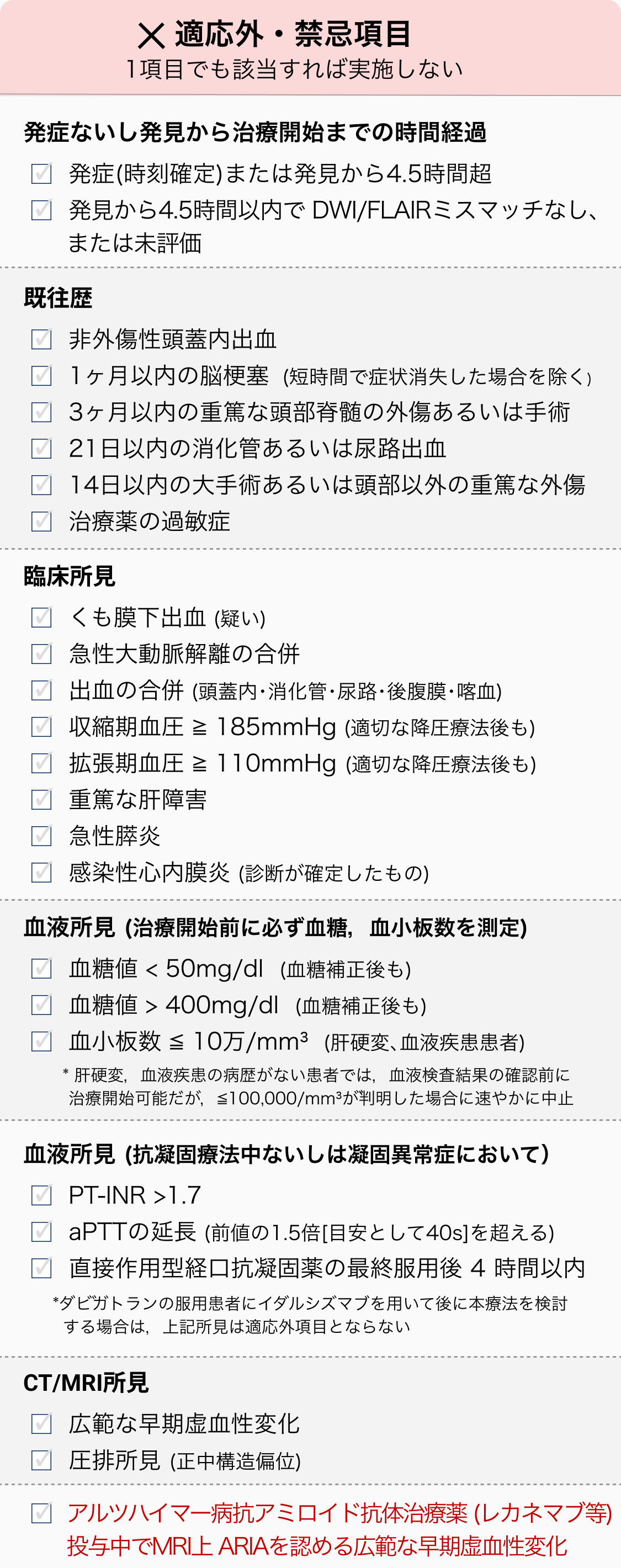This screenshot has width=621, height=1568.
Task: Toggle checkbox for 21日以内の消化管あるいは尿路出血
Action: pos(41,448)
